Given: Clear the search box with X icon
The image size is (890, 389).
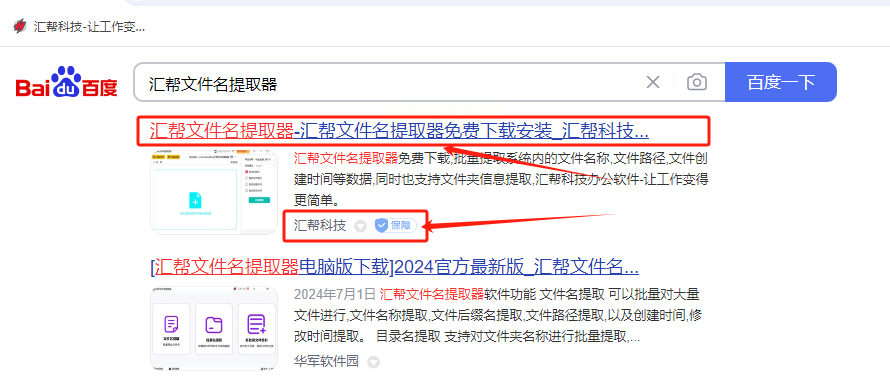Looking at the screenshot, I should (653, 82).
